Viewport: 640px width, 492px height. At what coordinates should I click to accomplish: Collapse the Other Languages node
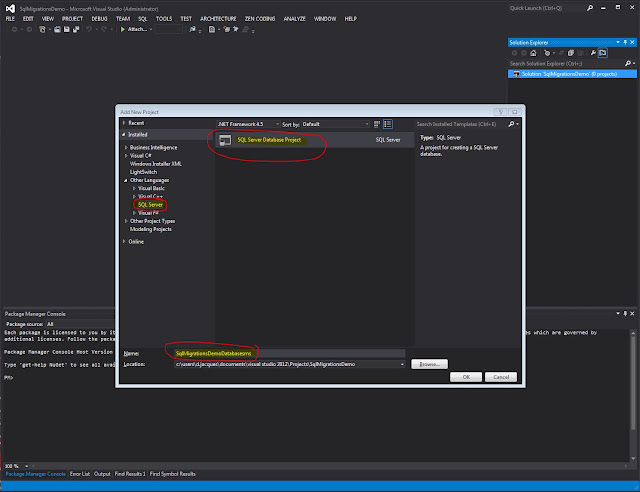pyautogui.click(x=126, y=180)
